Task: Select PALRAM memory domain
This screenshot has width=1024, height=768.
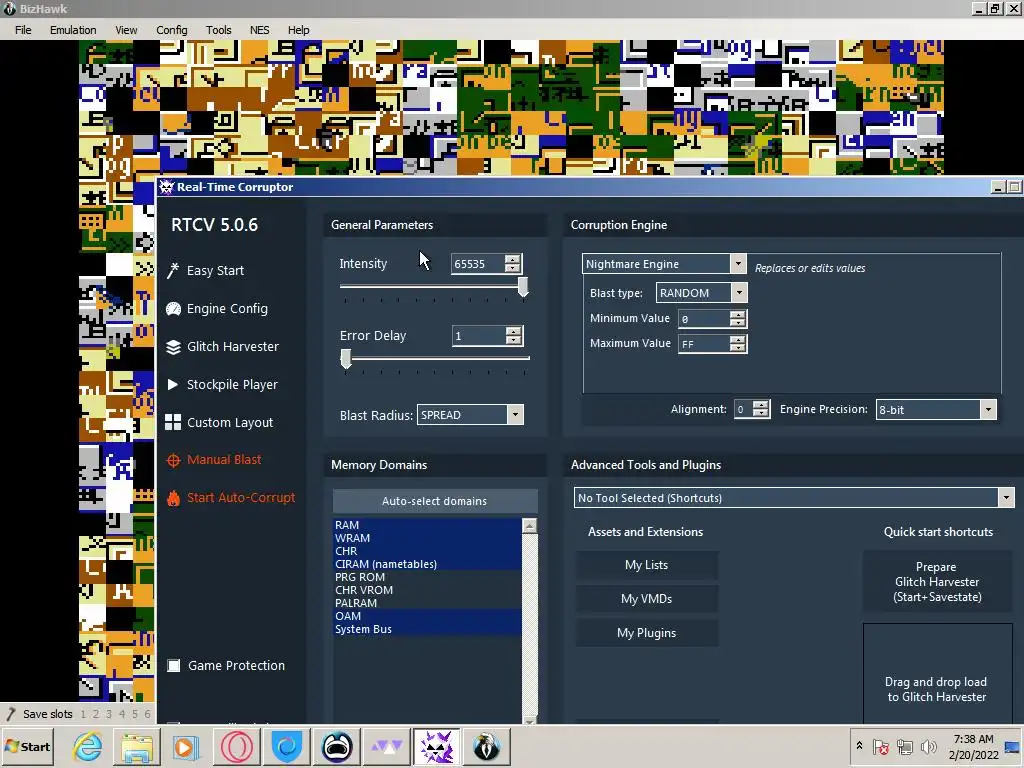Action: click(x=427, y=603)
